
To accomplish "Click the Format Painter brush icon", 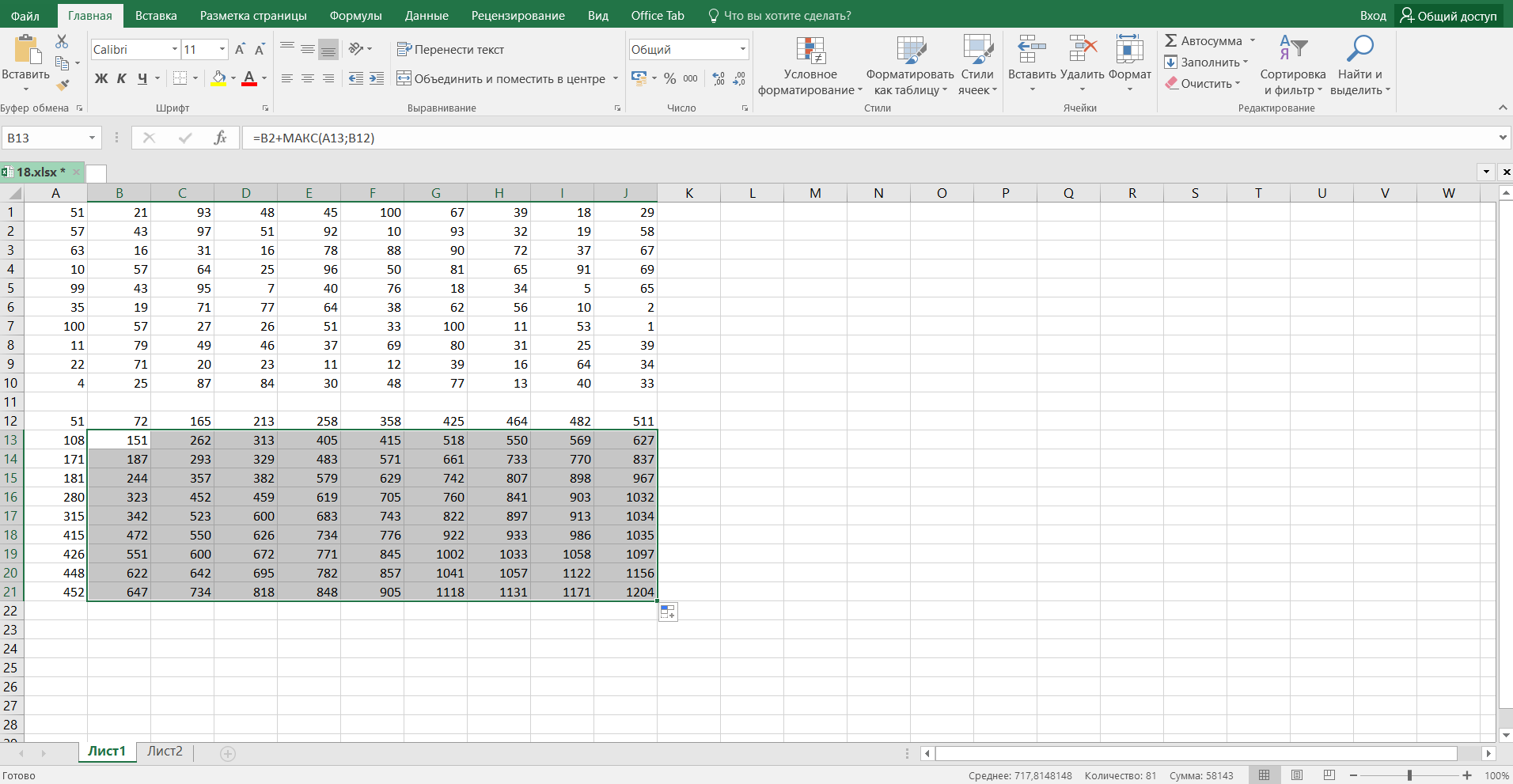I will [x=62, y=84].
